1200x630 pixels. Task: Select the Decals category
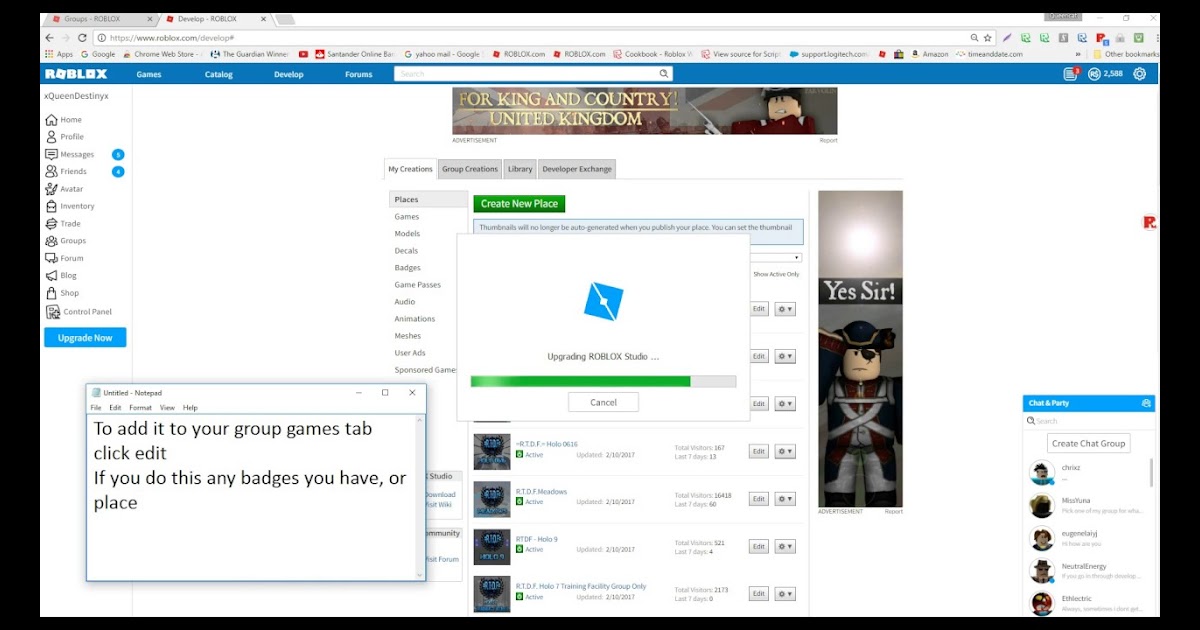point(406,251)
